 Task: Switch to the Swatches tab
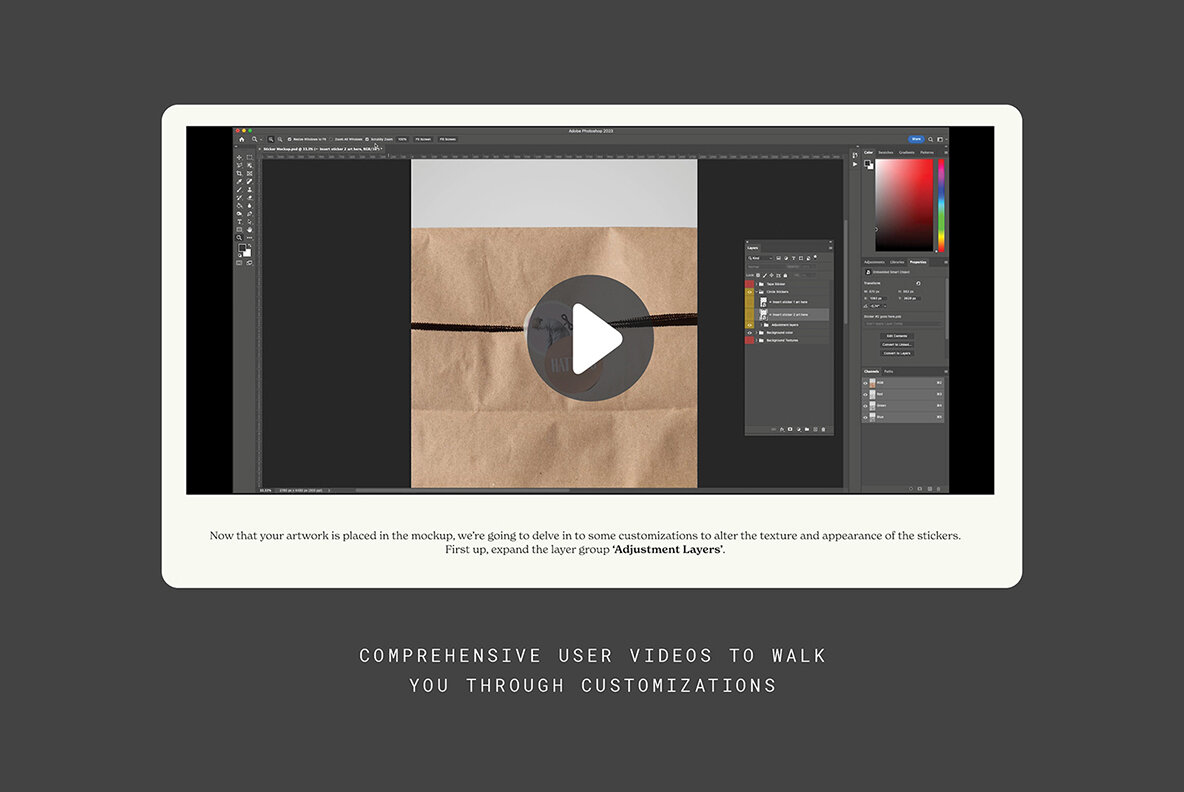885,152
